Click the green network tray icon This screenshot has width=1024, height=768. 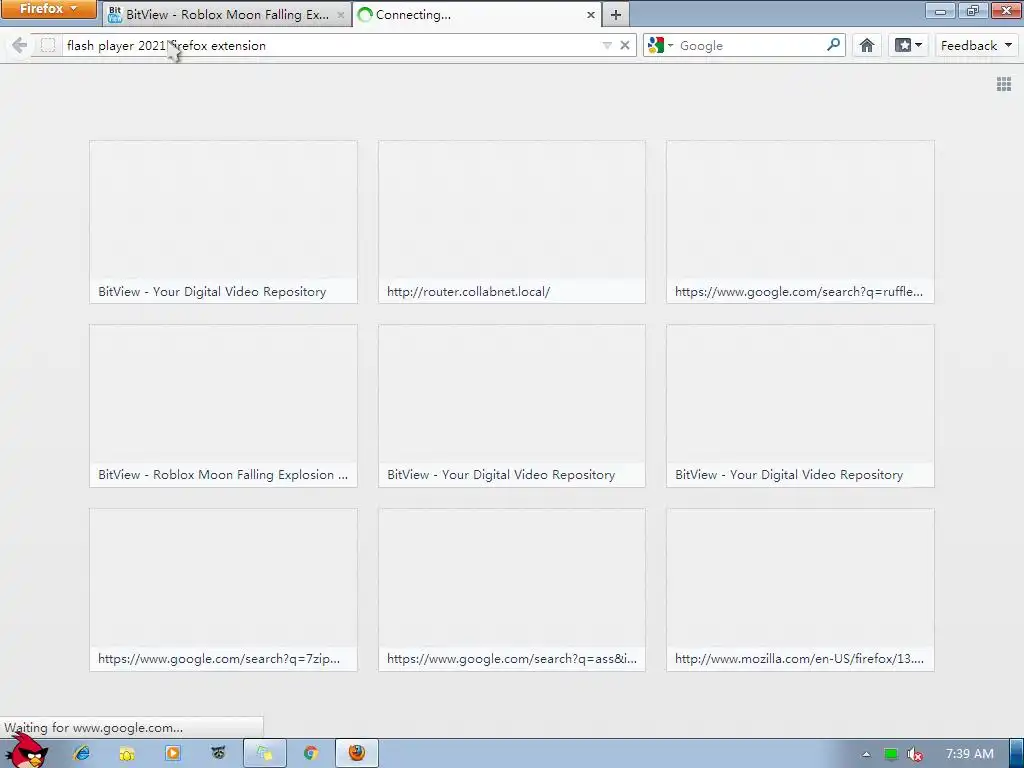[x=890, y=754]
